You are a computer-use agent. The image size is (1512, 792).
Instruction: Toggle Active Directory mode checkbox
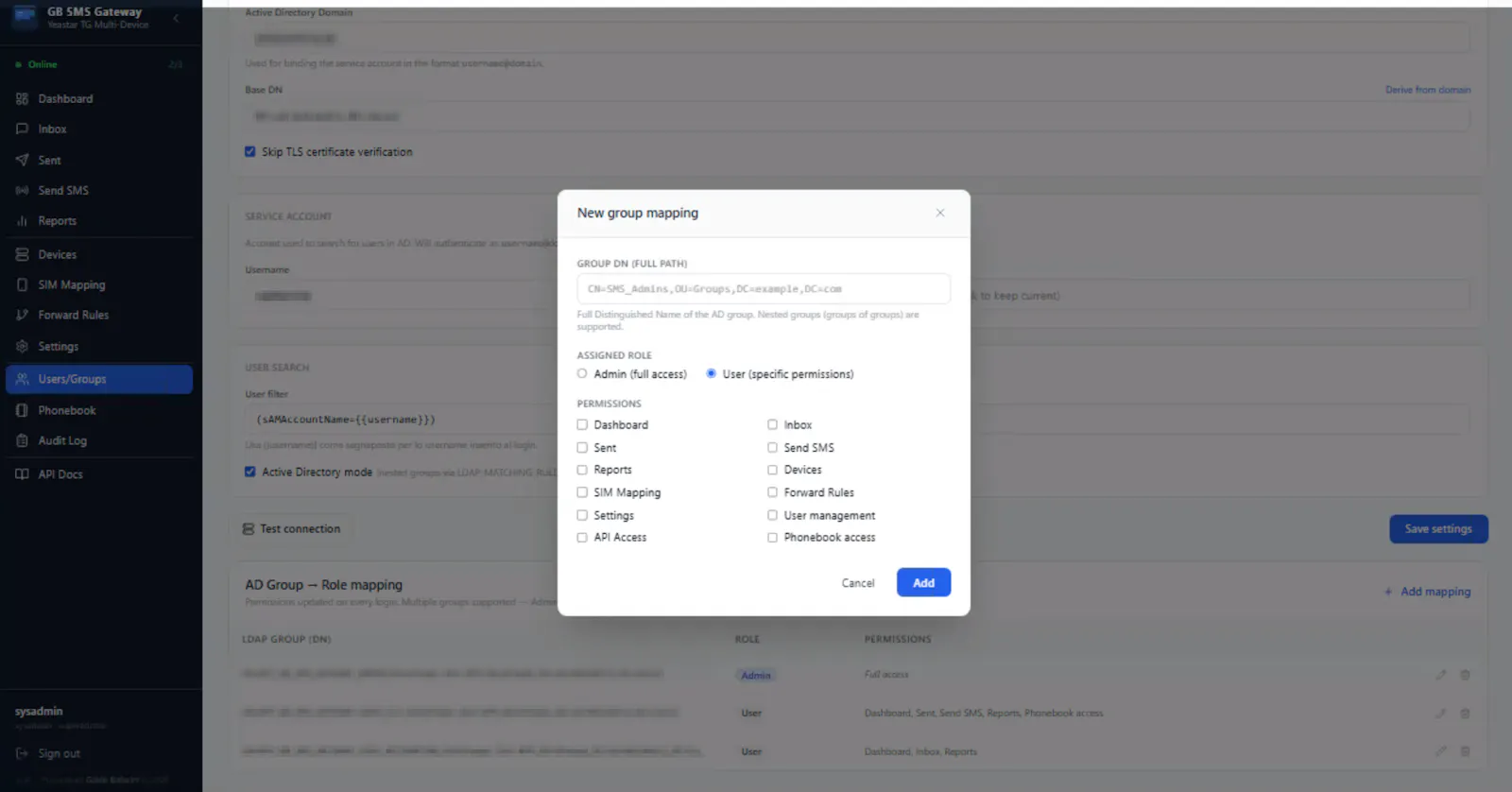pyautogui.click(x=250, y=472)
